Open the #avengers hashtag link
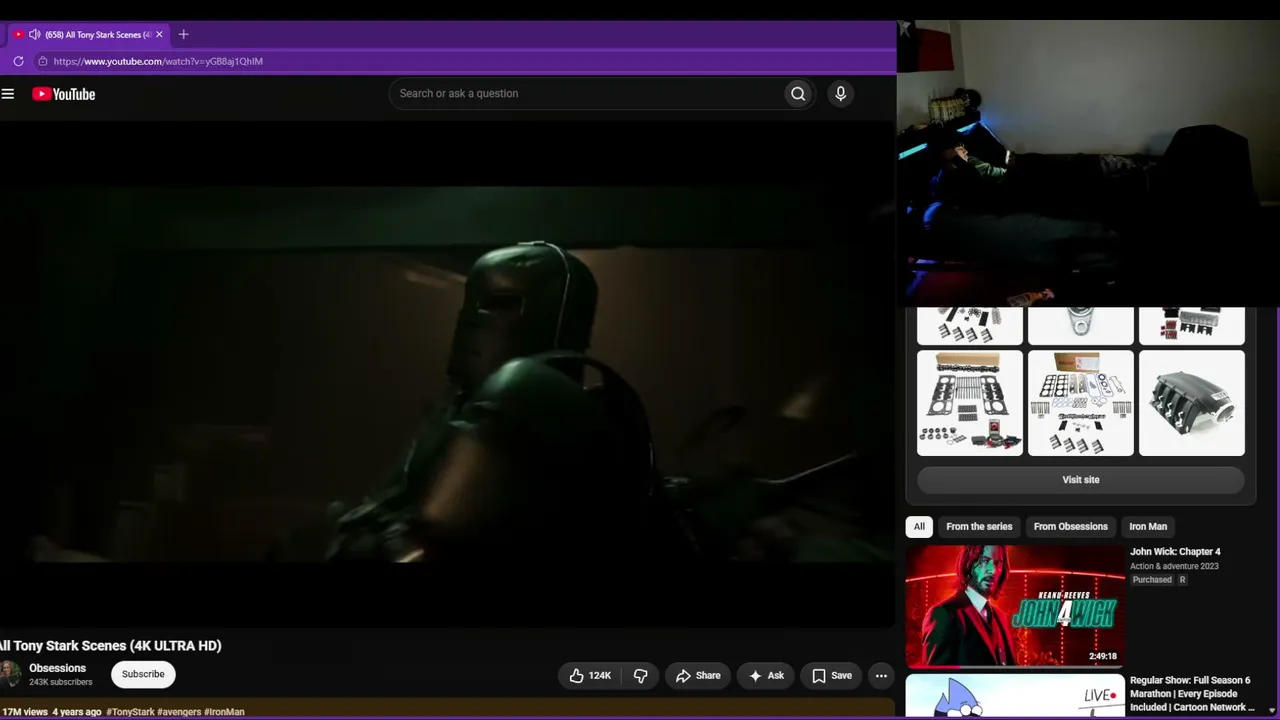This screenshot has height=720, width=1280. click(179, 712)
